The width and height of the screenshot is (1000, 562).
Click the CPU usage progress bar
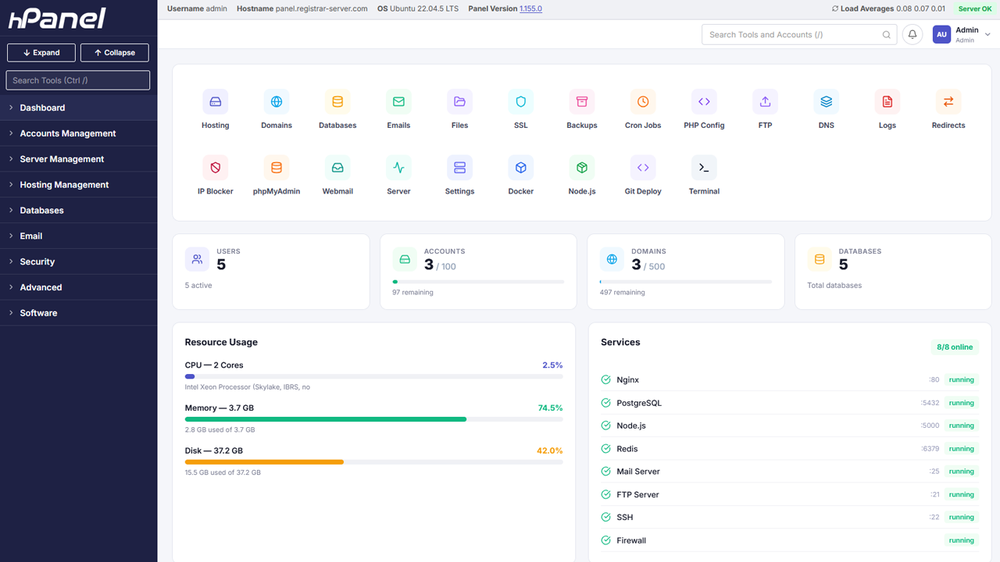pyautogui.click(x=374, y=376)
